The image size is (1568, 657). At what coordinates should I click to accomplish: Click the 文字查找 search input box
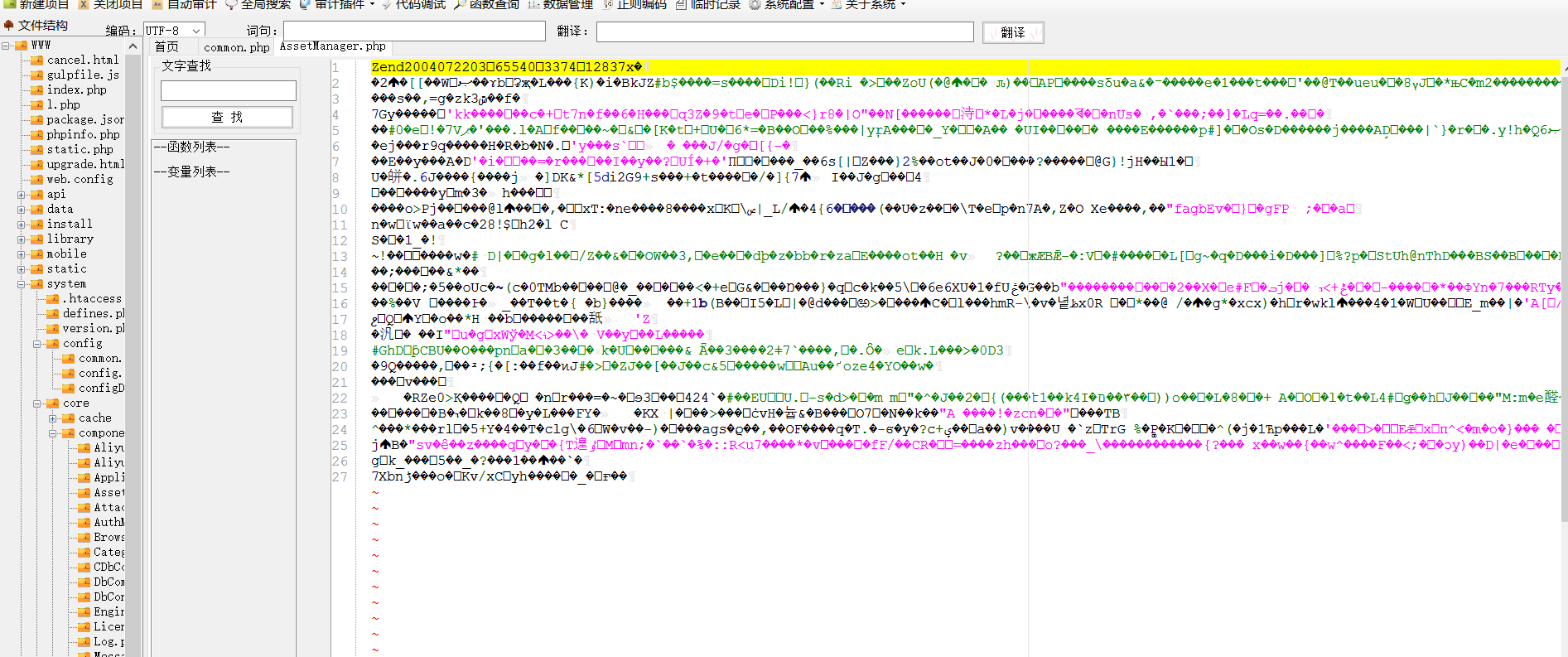point(229,90)
